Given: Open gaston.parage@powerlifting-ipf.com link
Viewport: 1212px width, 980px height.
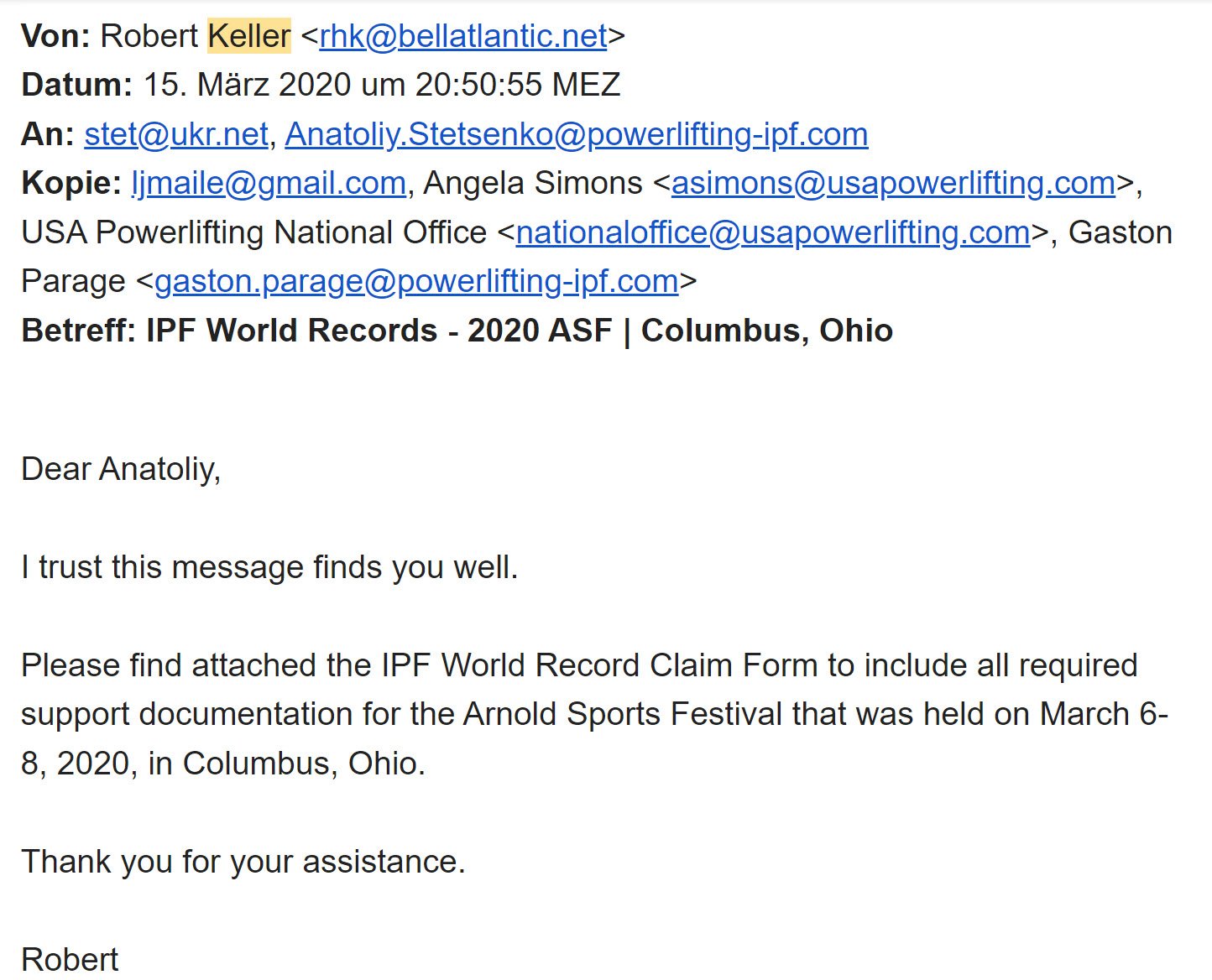Looking at the screenshot, I should coord(416,281).
